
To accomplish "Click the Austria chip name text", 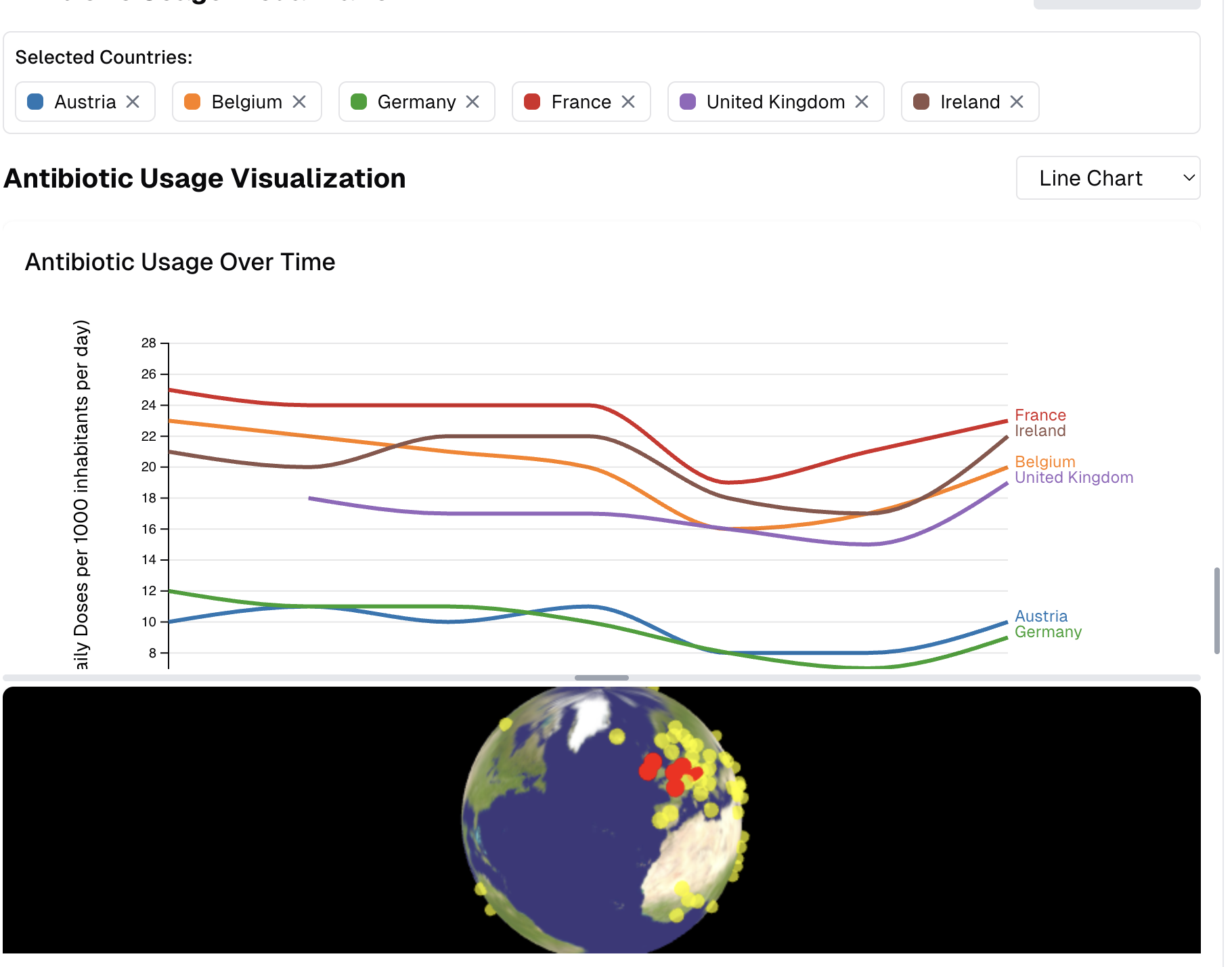I will tap(85, 102).
